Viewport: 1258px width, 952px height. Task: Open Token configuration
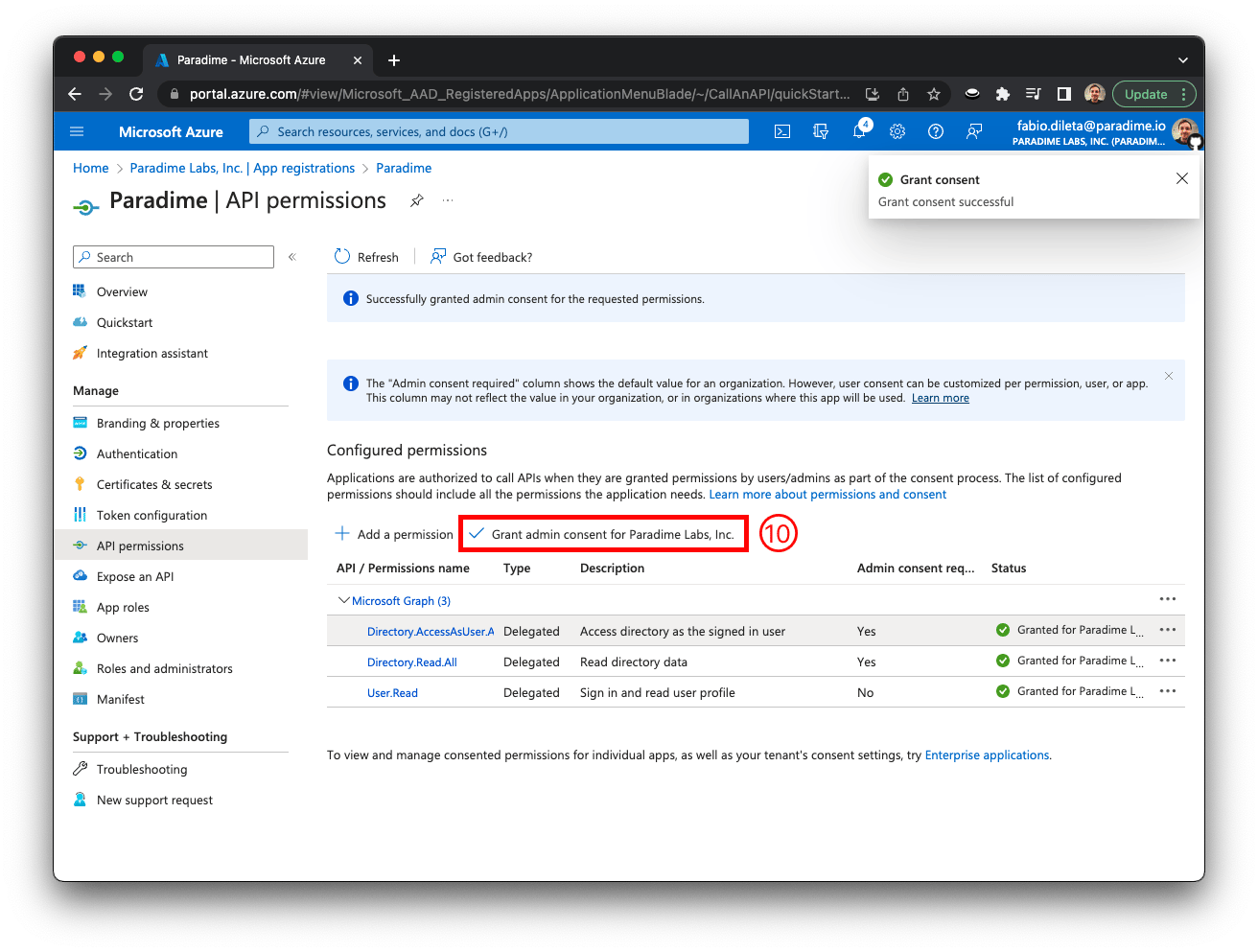tap(151, 515)
